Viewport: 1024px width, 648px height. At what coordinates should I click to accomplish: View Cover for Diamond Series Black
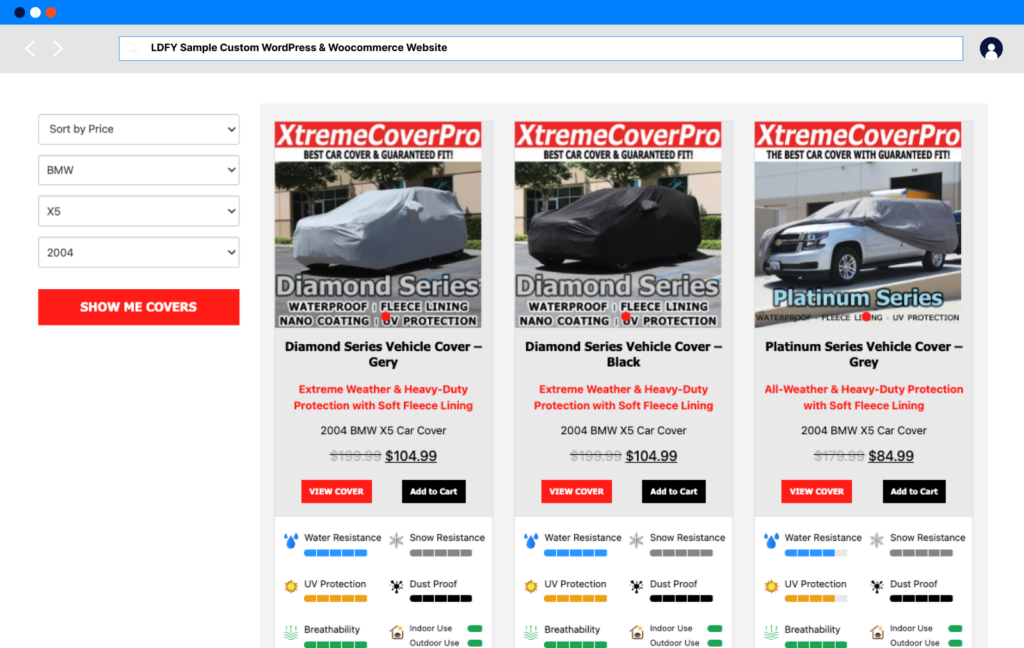point(577,491)
